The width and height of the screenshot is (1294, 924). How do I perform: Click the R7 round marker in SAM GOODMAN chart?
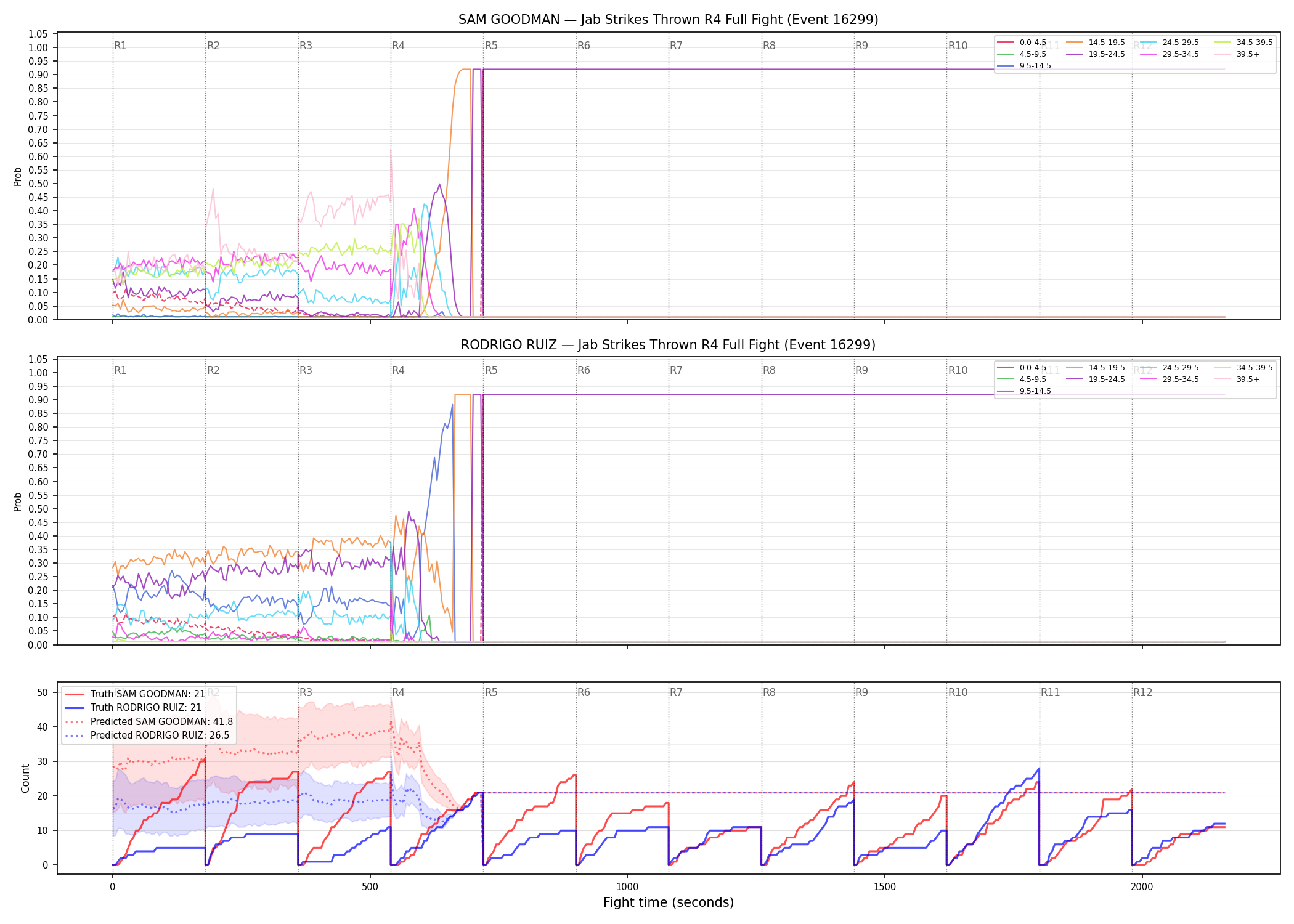tap(676, 46)
